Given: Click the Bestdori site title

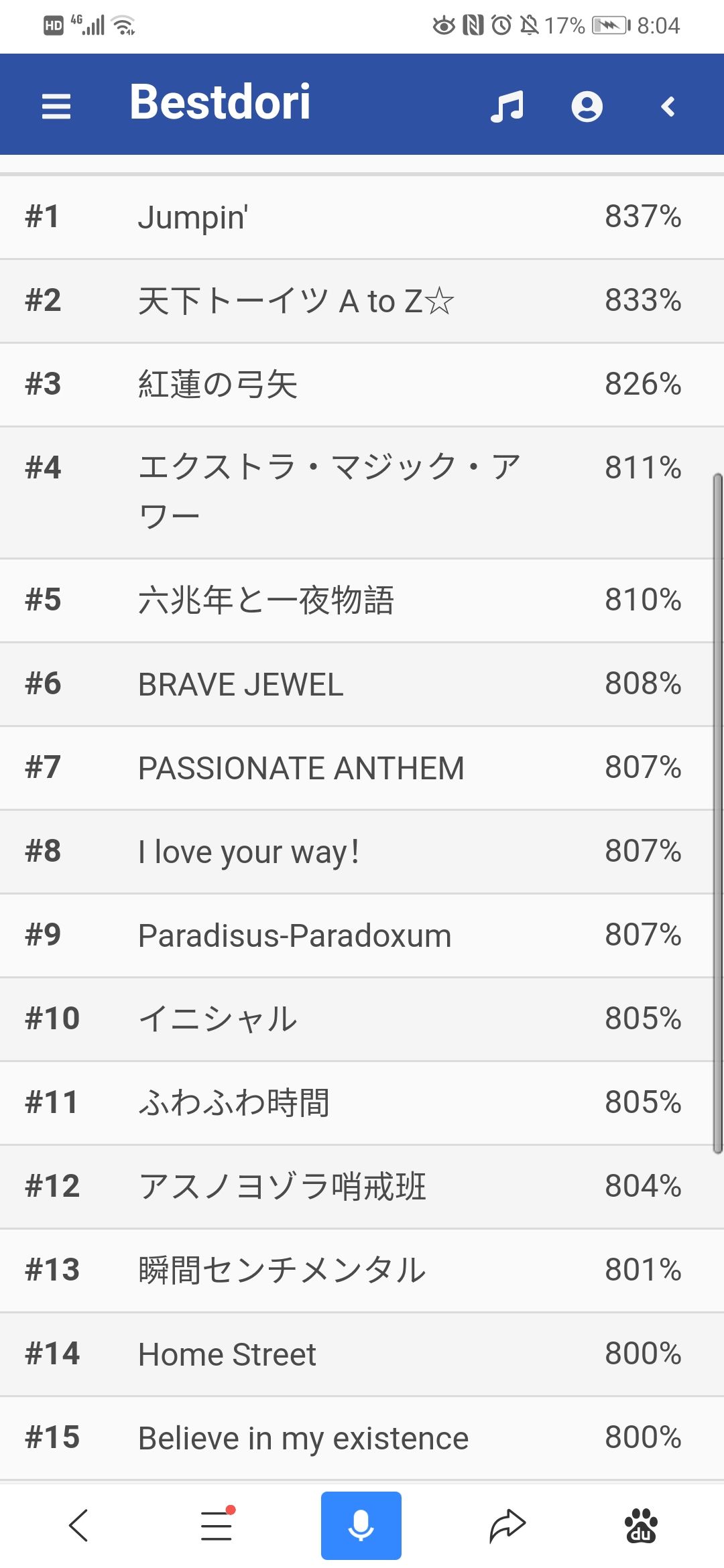Looking at the screenshot, I should [220, 103].
